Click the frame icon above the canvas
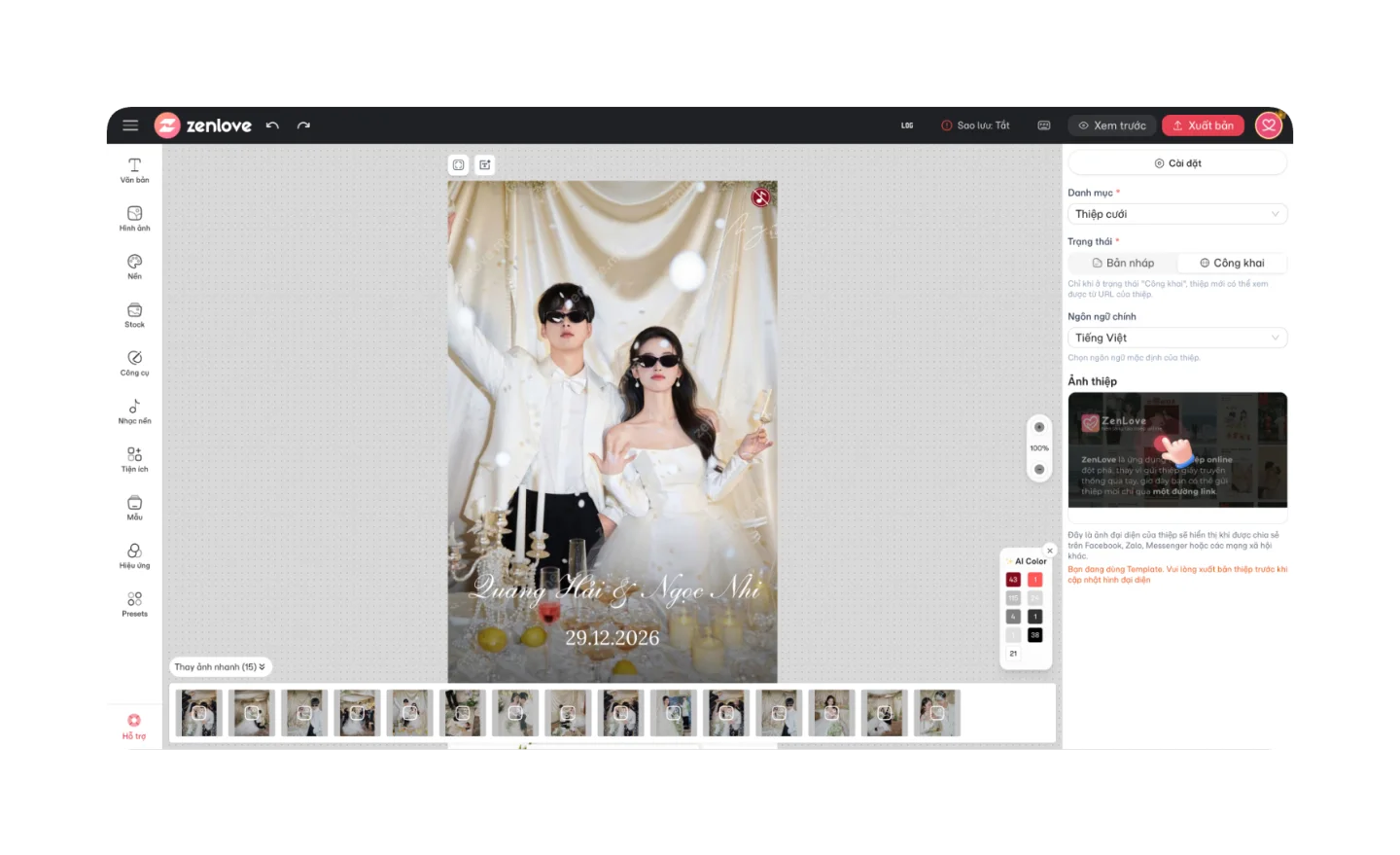The image size is (1400, 855). [x=458, y=165]
